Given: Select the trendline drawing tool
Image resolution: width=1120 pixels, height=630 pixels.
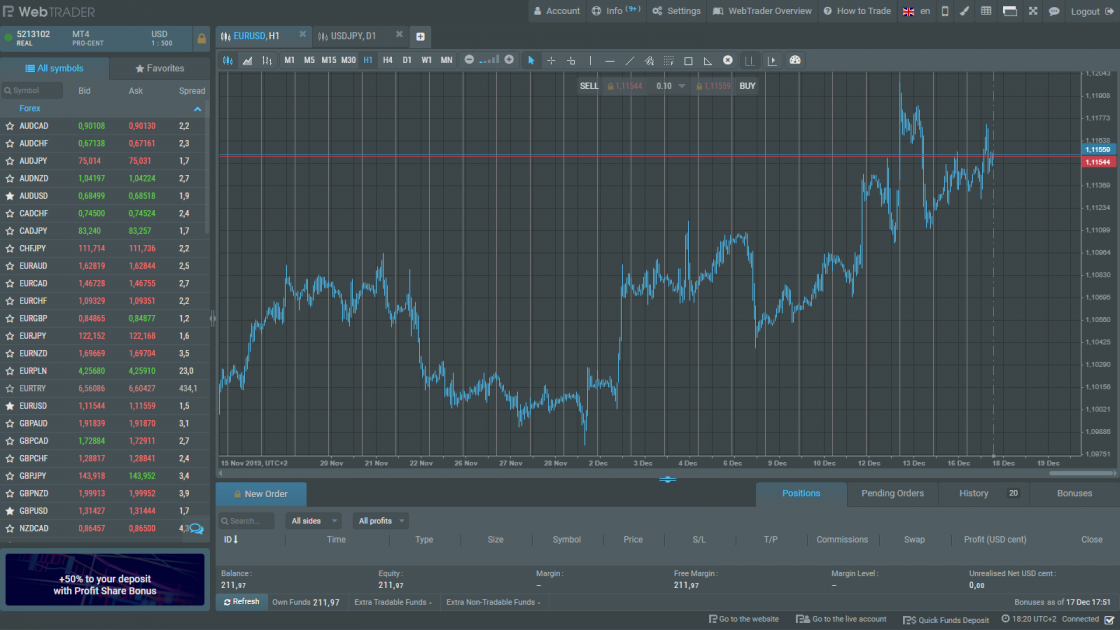Looking at the screenshot, I should [629, 61].
